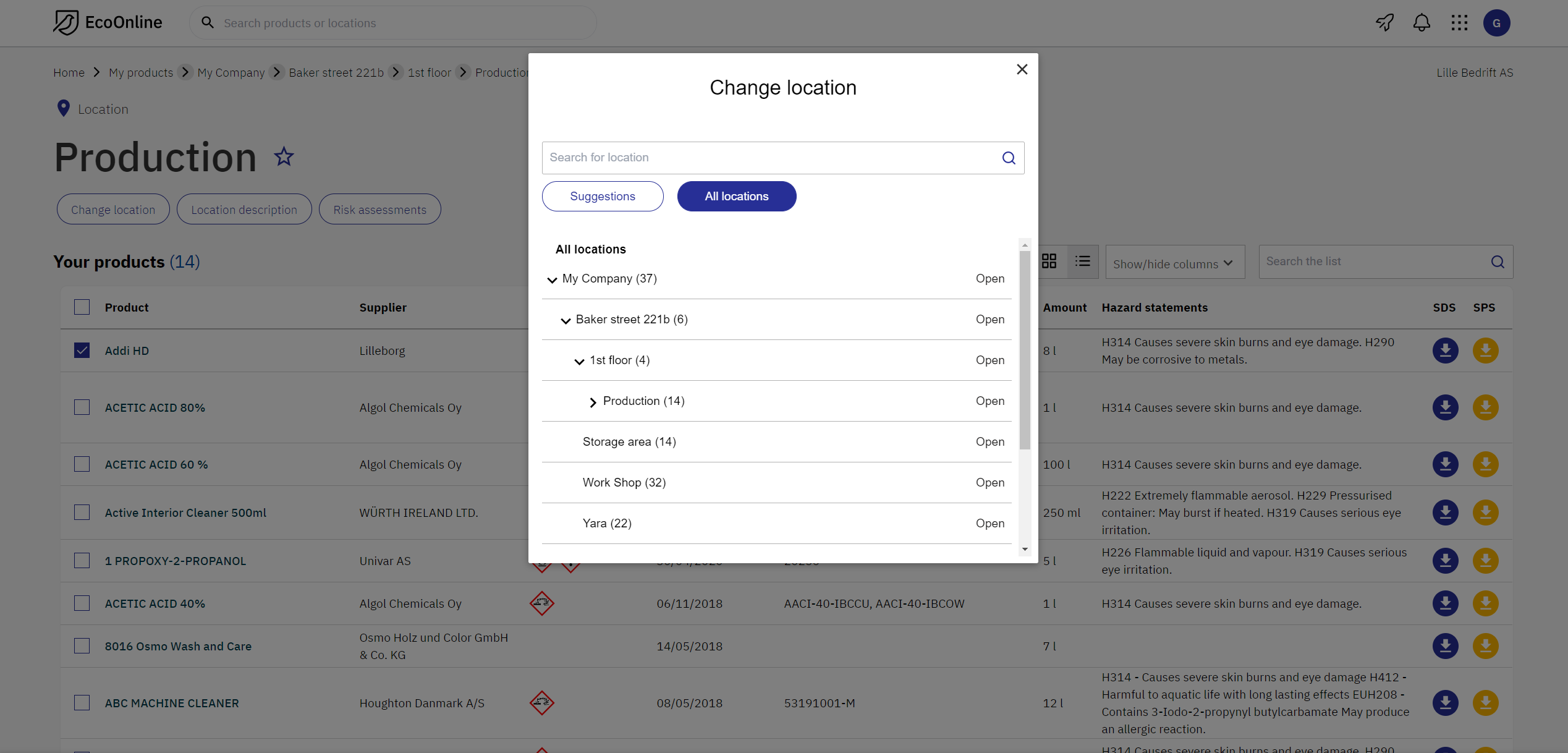1568x753 pixels.
Task: Click the locations list scrollbar thumb
Action: [x=1025, y=350]
